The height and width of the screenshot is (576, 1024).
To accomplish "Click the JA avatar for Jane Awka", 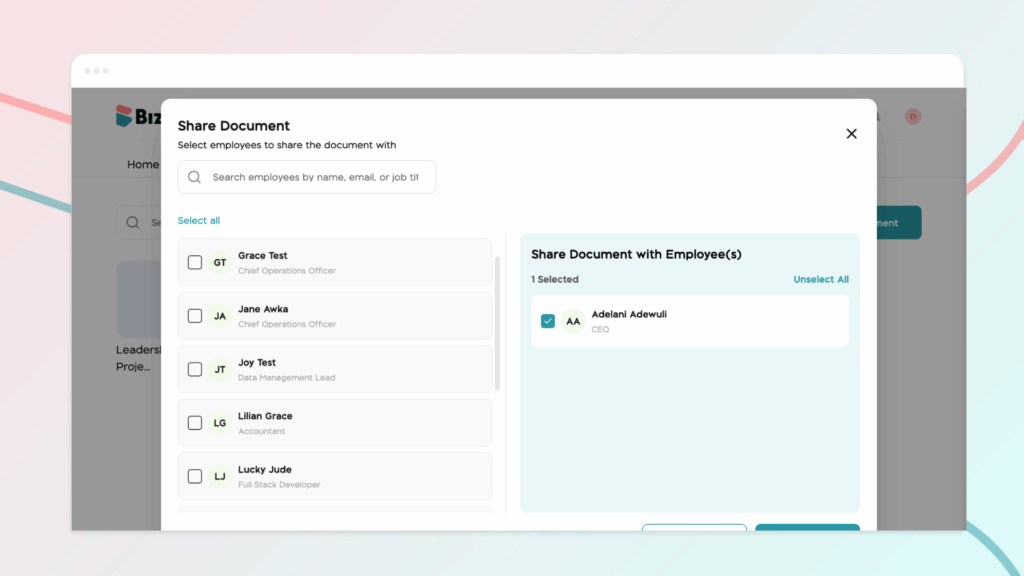I will click(220, 316).
